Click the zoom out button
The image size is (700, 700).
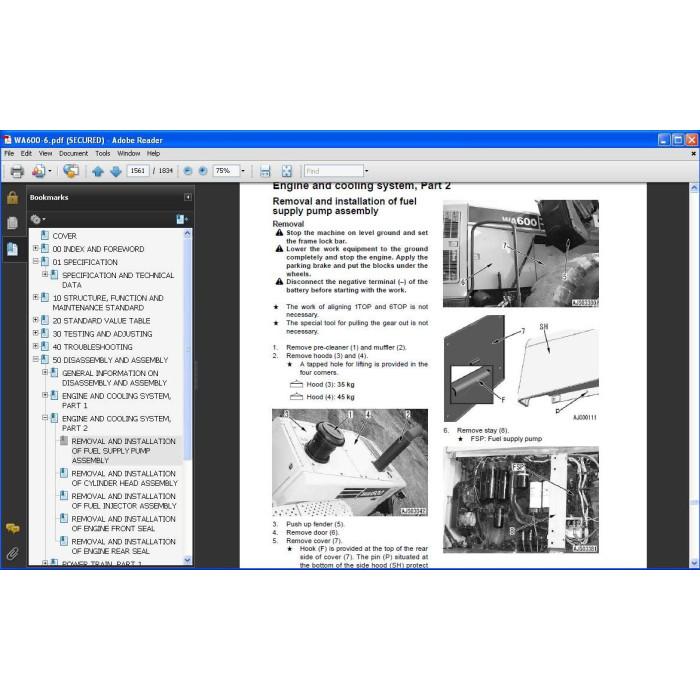[x=188, y=171]
